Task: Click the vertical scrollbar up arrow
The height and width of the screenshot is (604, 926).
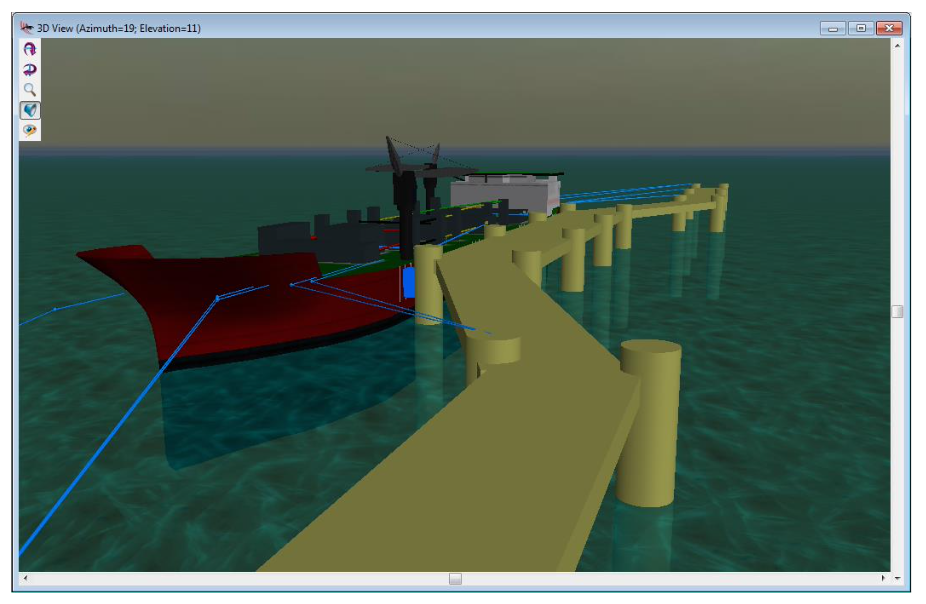Action: click(x=897, y=45)
